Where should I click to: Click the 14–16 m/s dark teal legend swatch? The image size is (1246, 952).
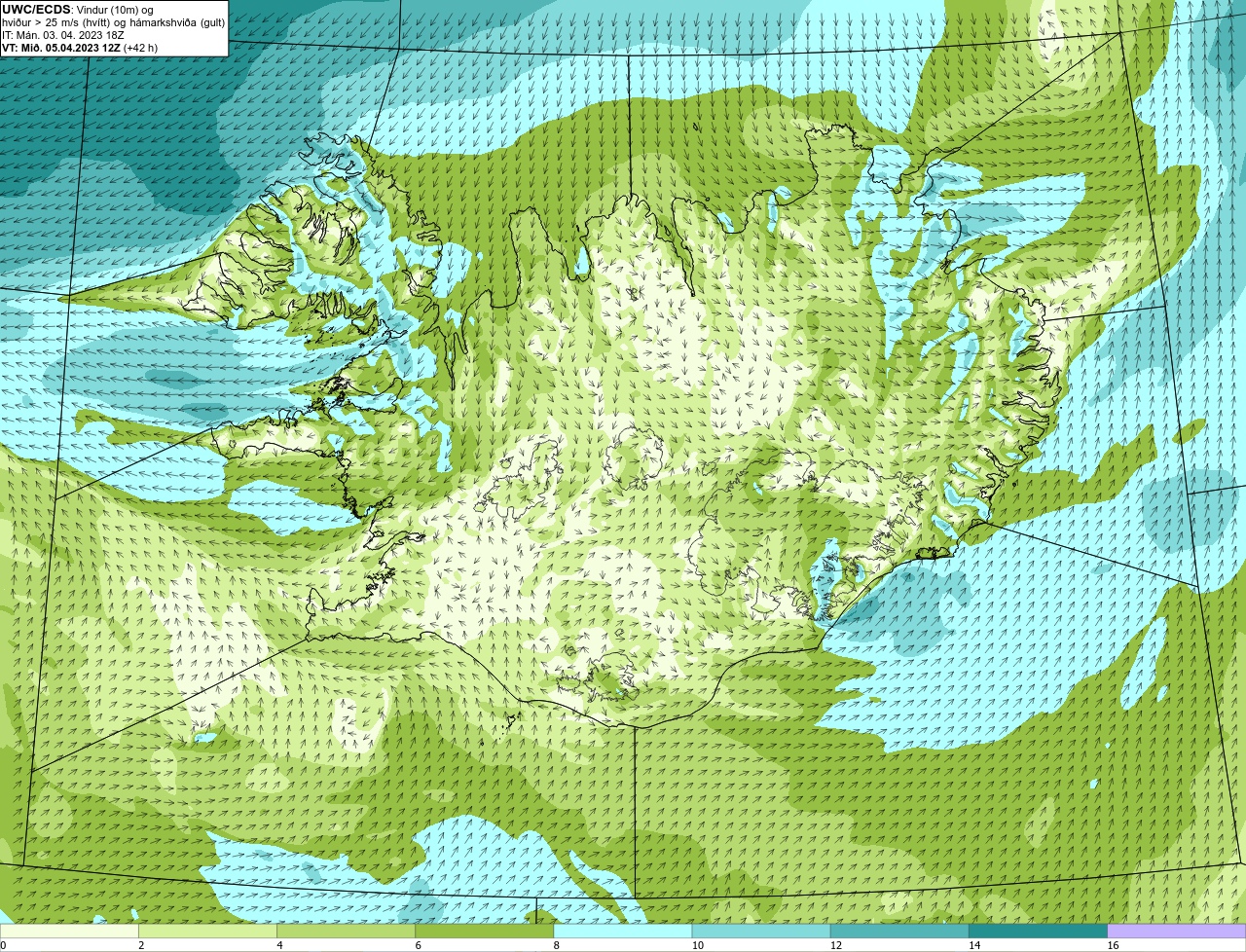[1039, 931]
